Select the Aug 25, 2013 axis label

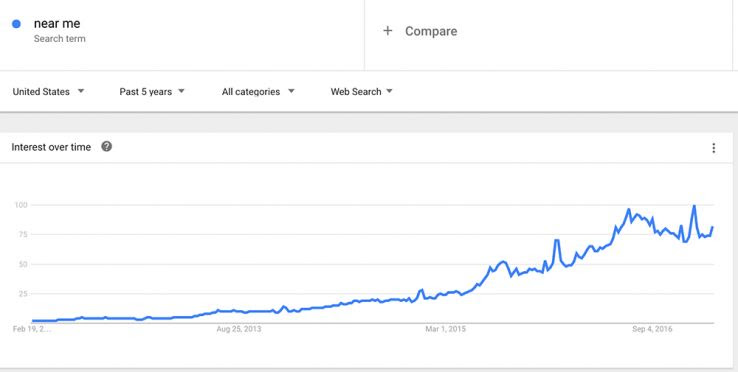tap(239, 329)
